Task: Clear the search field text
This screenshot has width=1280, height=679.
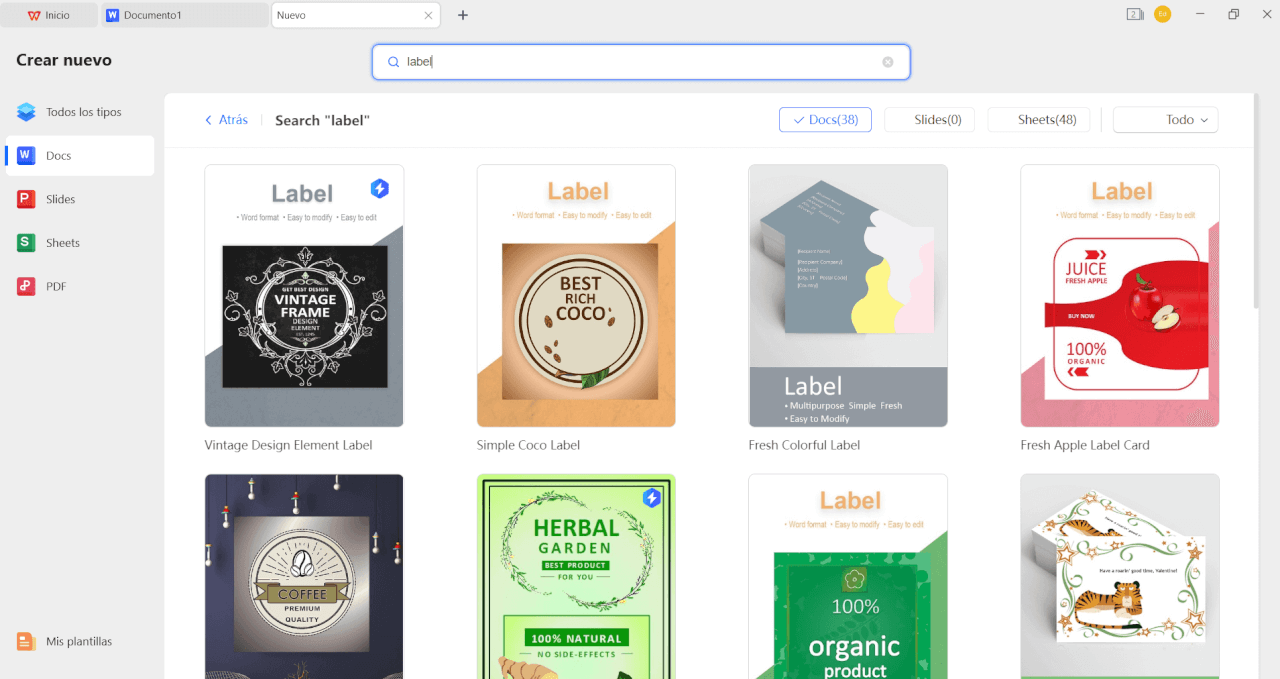Action: tap(888, 62)
